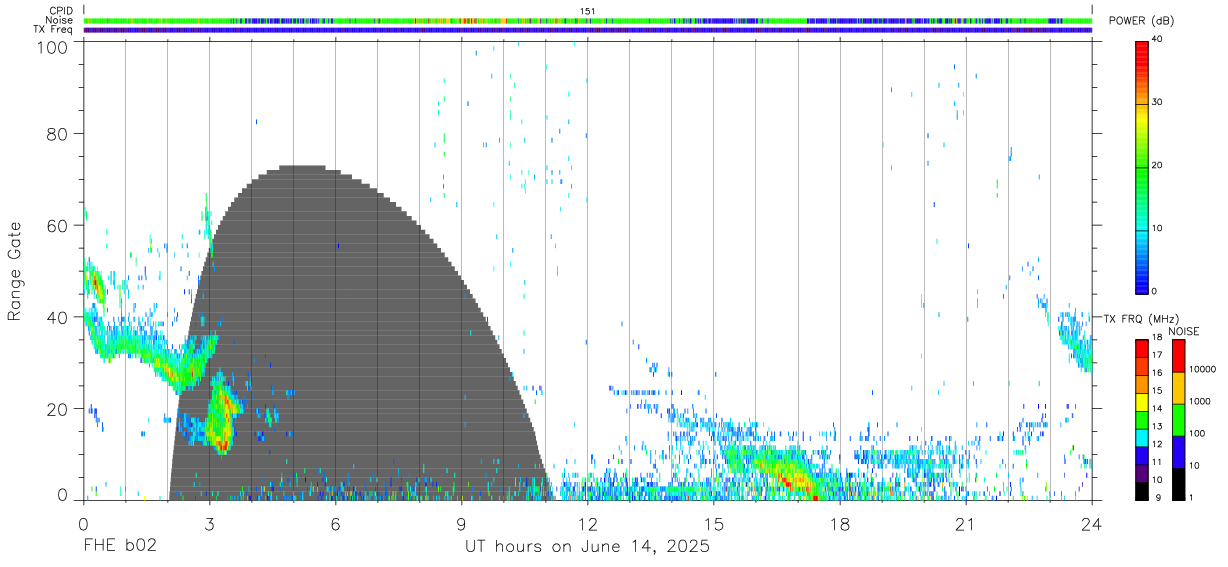Click the 40 tick on Range Gate axis

(58, 317)
